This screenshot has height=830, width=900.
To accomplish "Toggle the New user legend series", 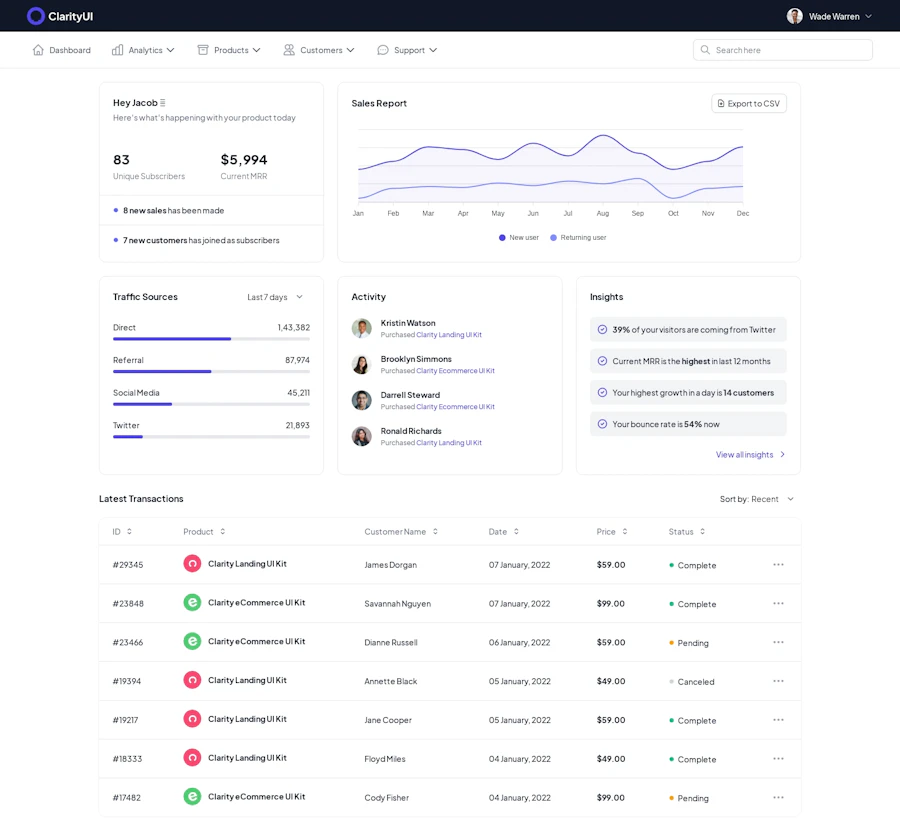I will (x=518, y=238).
